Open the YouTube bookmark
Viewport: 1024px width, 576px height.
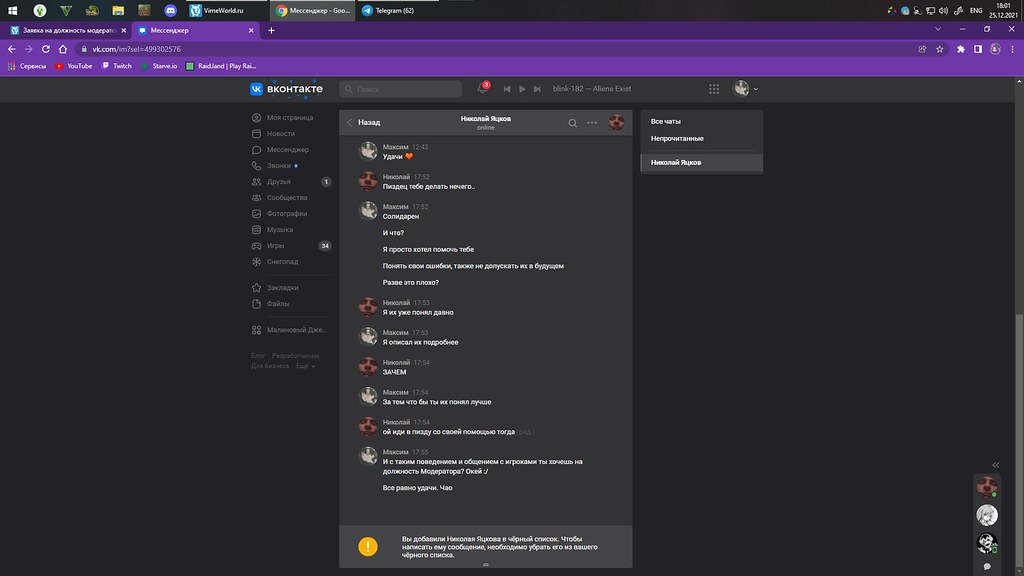click(74, 66)
